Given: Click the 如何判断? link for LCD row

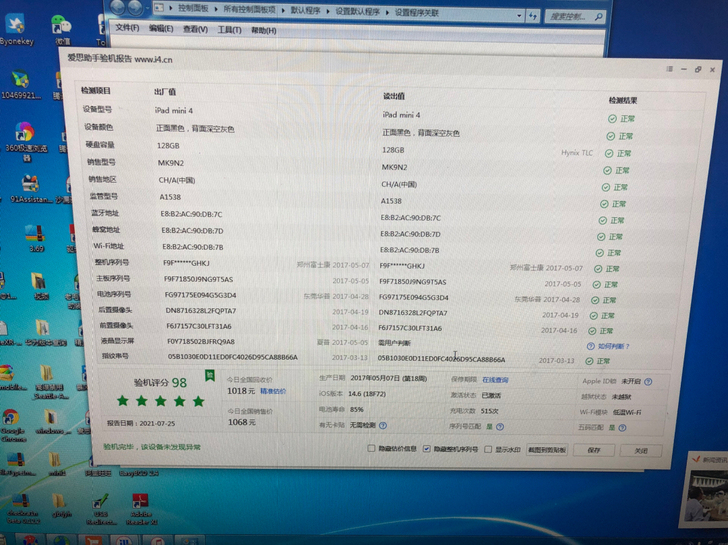Looking at the screenshot, I should coord(613,346).
